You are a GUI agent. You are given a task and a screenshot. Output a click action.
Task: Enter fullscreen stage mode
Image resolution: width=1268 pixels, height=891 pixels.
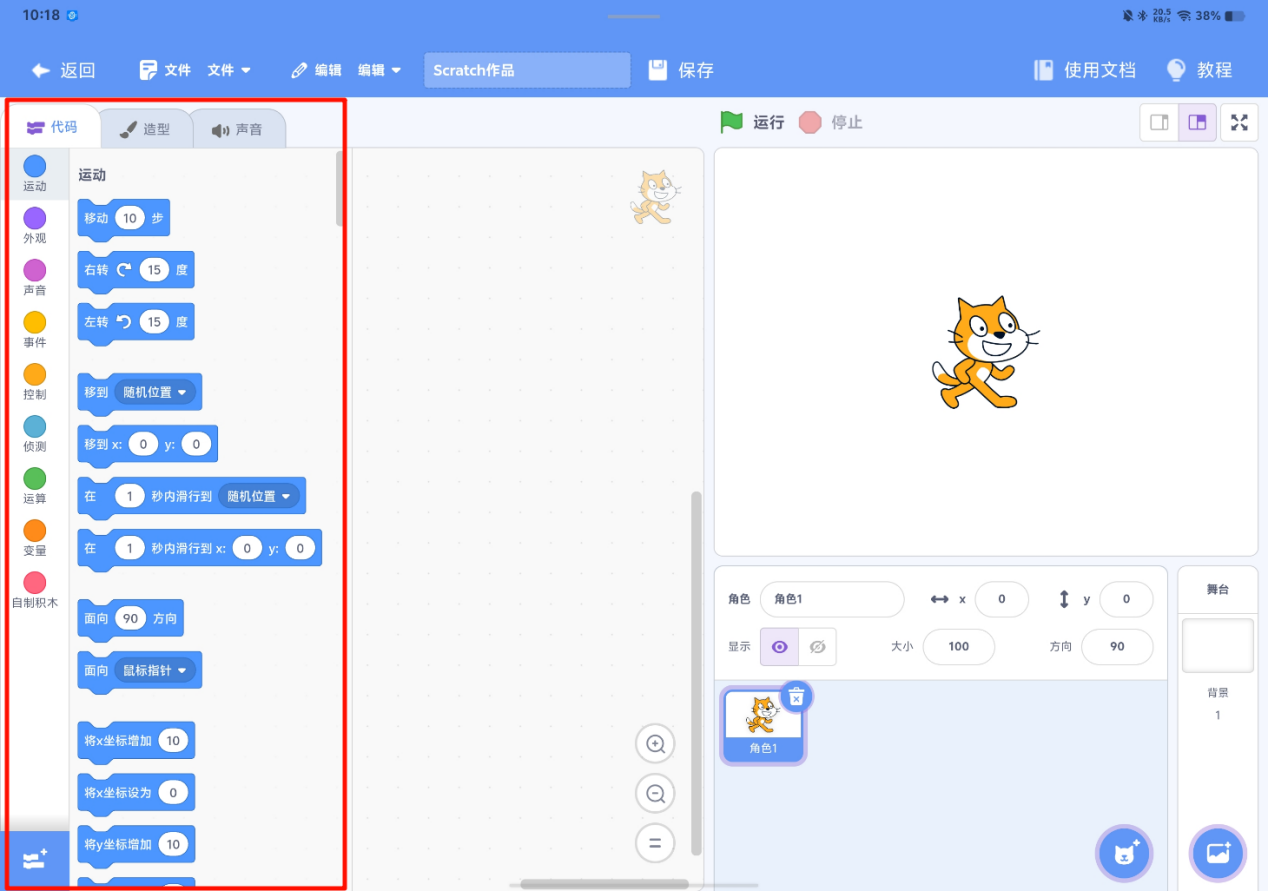point(1239,122)
